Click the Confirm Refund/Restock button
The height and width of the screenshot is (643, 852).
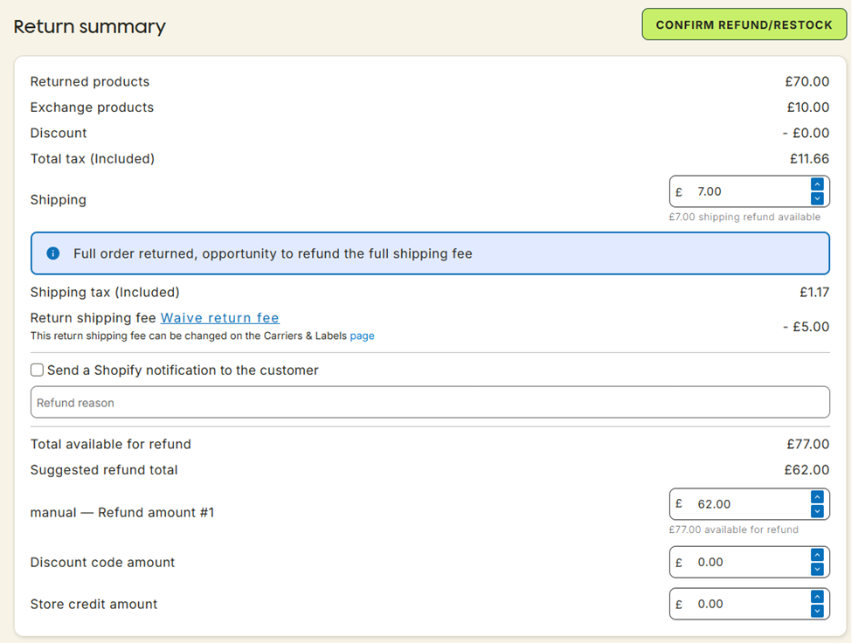pos(744,25)
